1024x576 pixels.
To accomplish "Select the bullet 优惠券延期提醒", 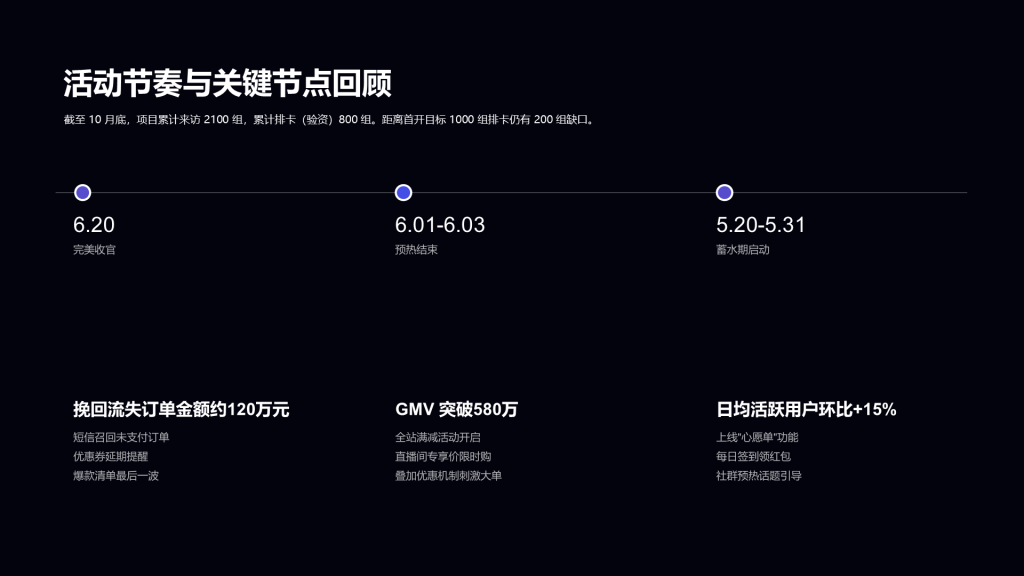I will click(x=110, y=458).
